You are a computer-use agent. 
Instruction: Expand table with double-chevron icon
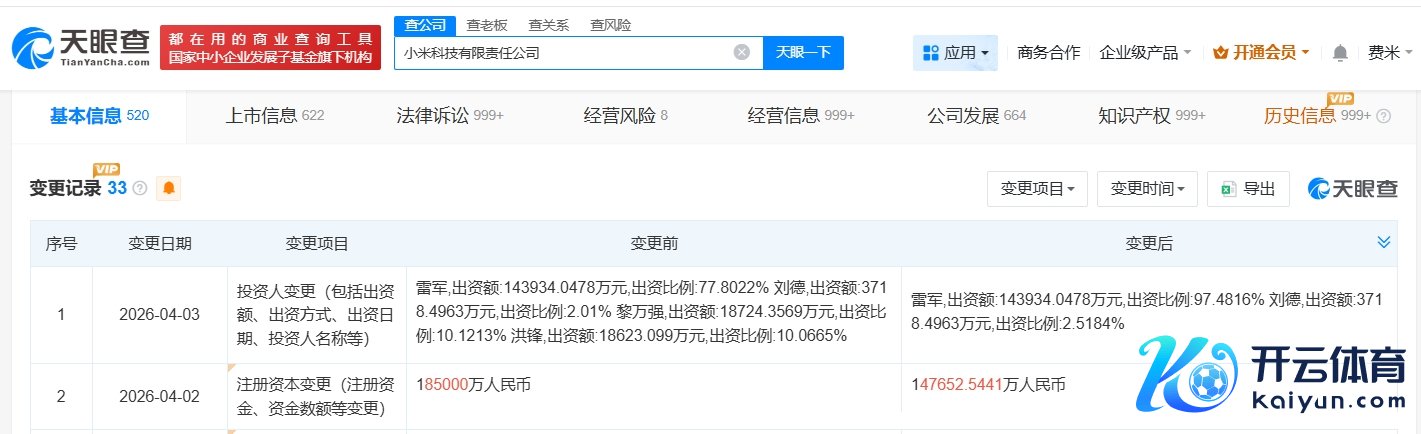1384,242
